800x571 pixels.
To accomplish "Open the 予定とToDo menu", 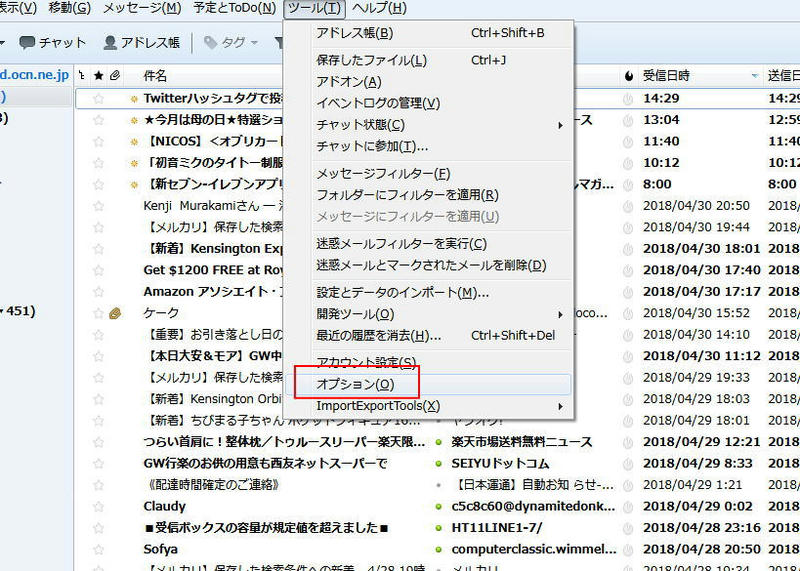I will 235,8.
